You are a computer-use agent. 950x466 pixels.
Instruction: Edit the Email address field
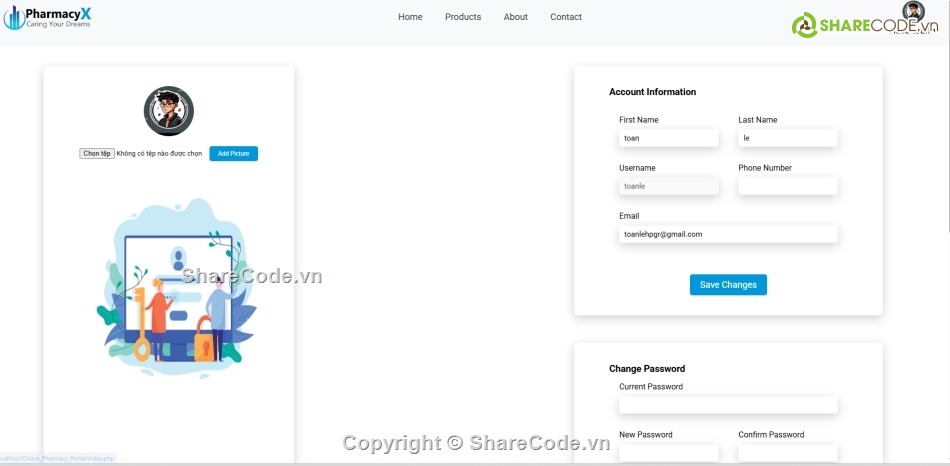[x=728, y=234]
